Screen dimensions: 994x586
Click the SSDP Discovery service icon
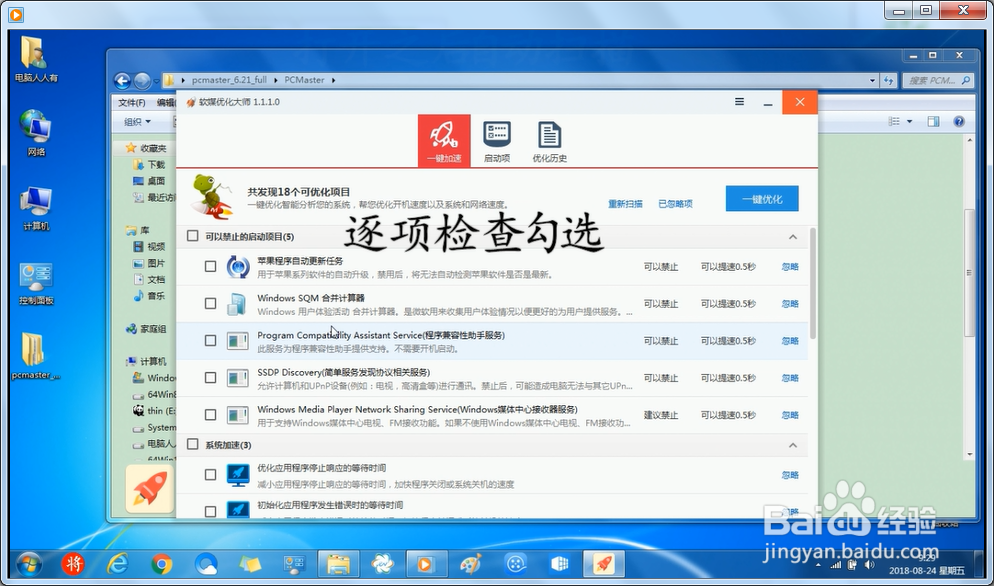[238, 378]
